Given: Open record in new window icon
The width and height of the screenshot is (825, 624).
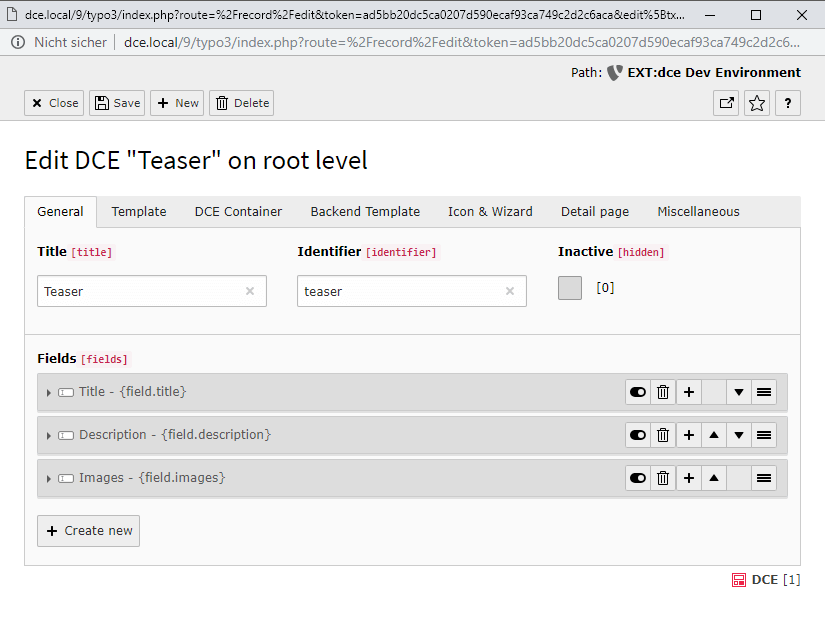Looking at the screenshot, I should coord(726,103).
